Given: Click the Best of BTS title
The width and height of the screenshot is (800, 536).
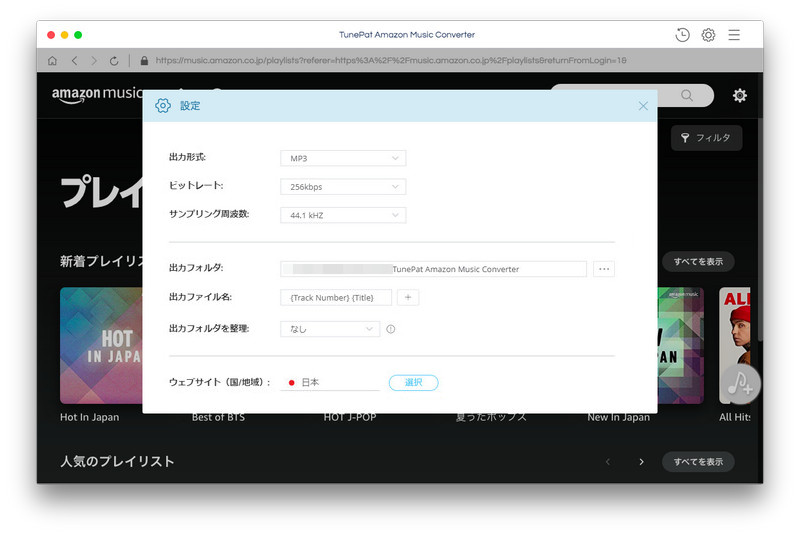Looking at the screenshot, I should [218, 417].
